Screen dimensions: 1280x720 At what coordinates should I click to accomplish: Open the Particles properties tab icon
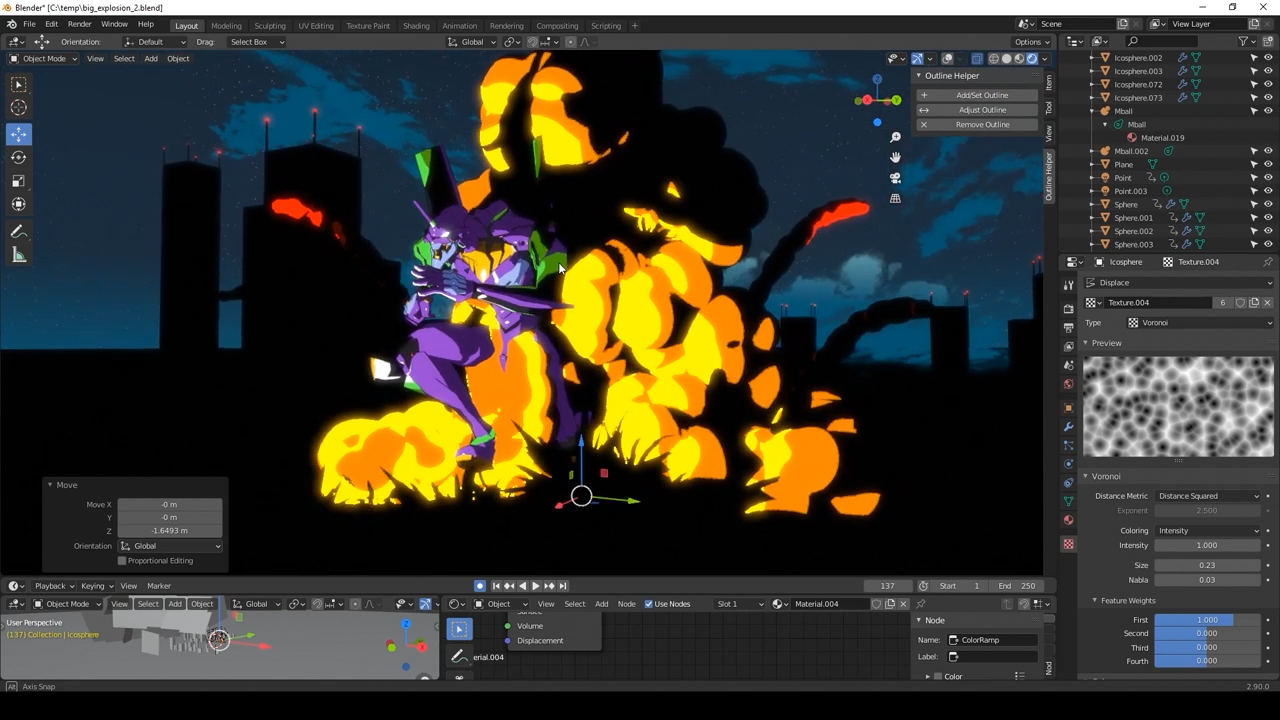click(x=1068, y=446)
